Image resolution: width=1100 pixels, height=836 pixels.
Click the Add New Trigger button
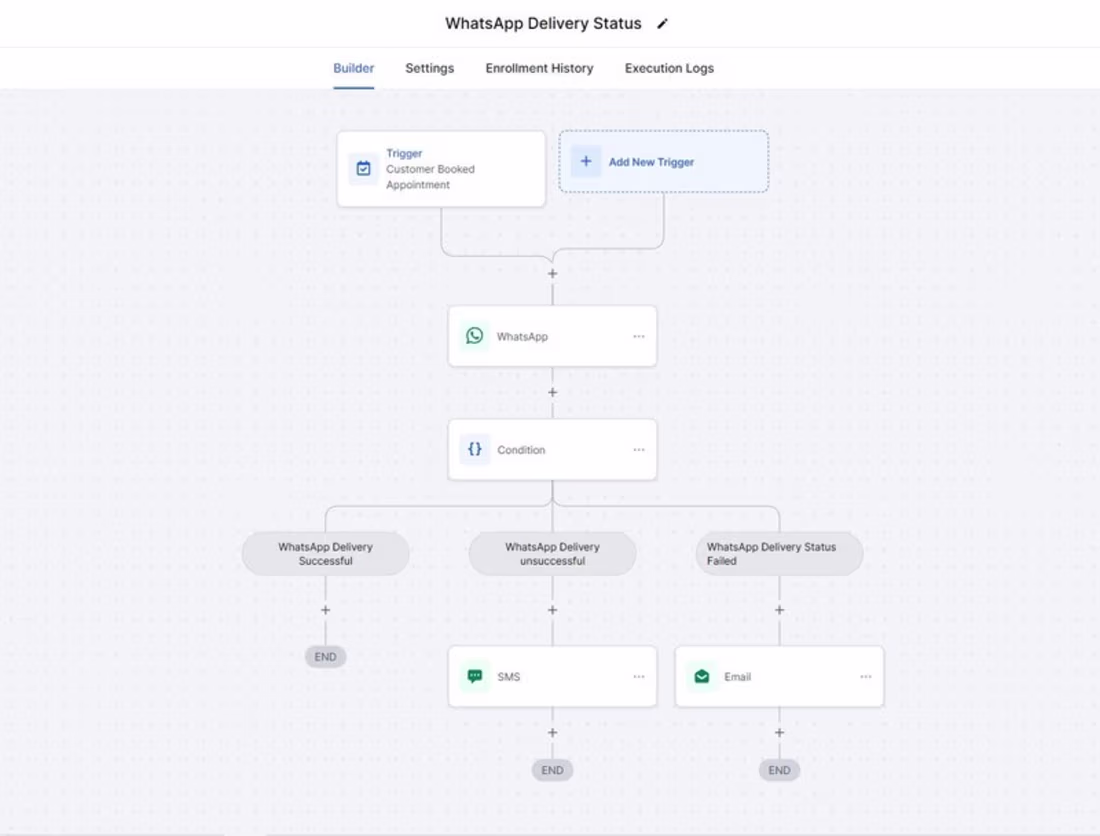coord(663,161)
